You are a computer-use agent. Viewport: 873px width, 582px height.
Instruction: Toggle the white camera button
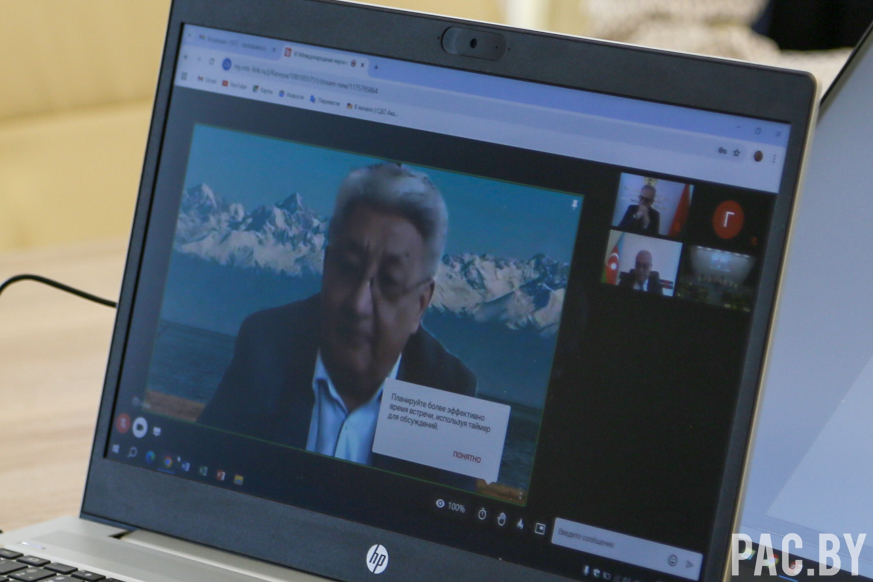point(140,427)
